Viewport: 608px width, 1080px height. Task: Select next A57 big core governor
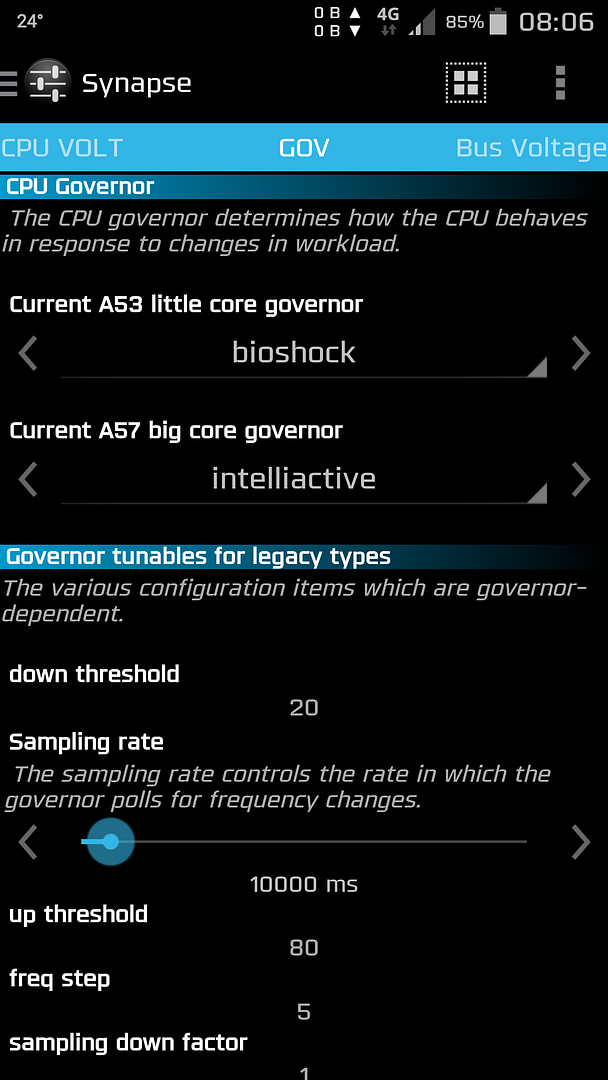(580, 479)
